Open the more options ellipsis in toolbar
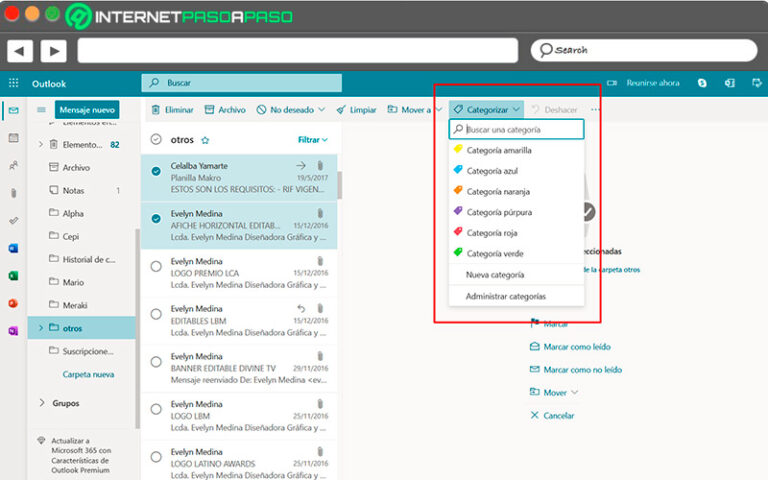Image resolution: width=768 pixels, height=480 pixels. tap(595, 110)
